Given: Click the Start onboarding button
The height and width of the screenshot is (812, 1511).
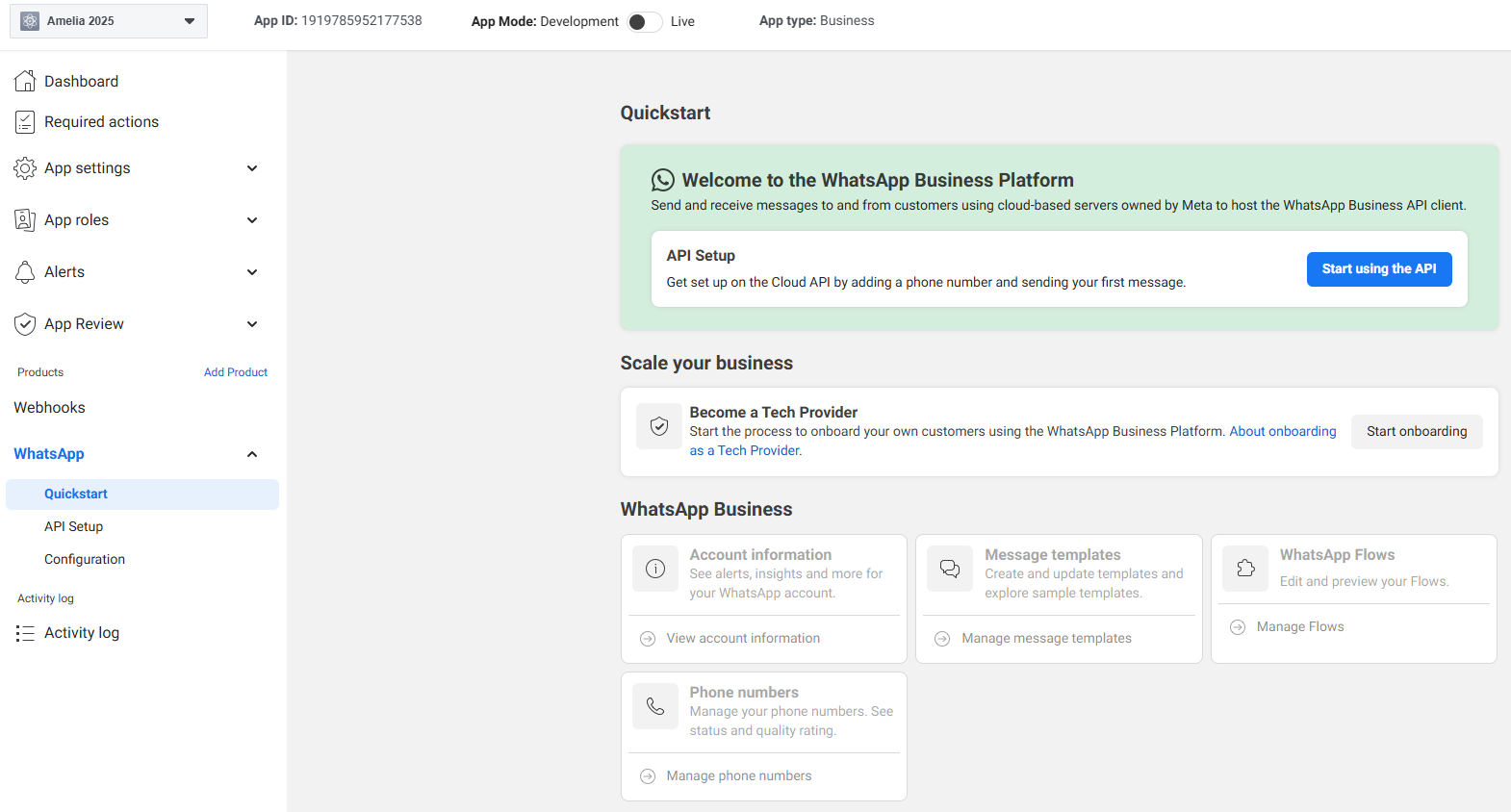Looking at the screenshot, I should pyautogui.click(x=1417, y=432).
